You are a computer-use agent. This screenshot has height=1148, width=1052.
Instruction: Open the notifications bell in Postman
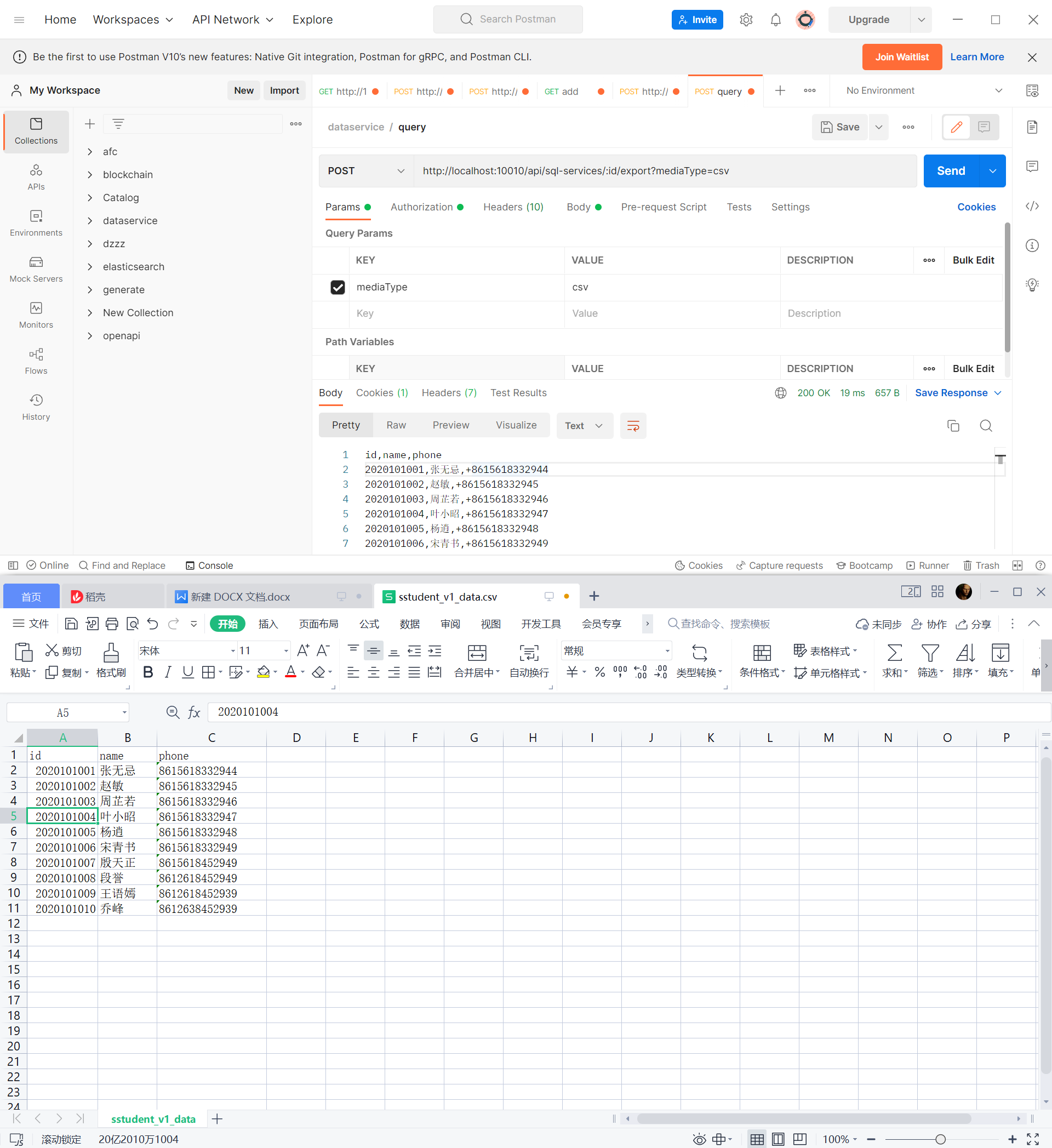point(775,20)
